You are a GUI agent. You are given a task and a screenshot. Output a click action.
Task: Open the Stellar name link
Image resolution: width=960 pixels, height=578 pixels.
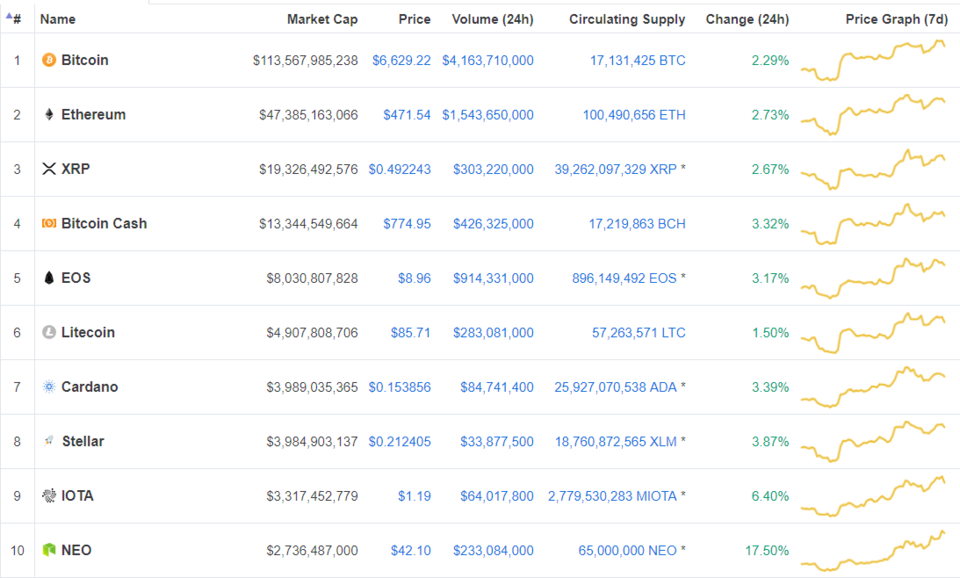pos(83,441)
